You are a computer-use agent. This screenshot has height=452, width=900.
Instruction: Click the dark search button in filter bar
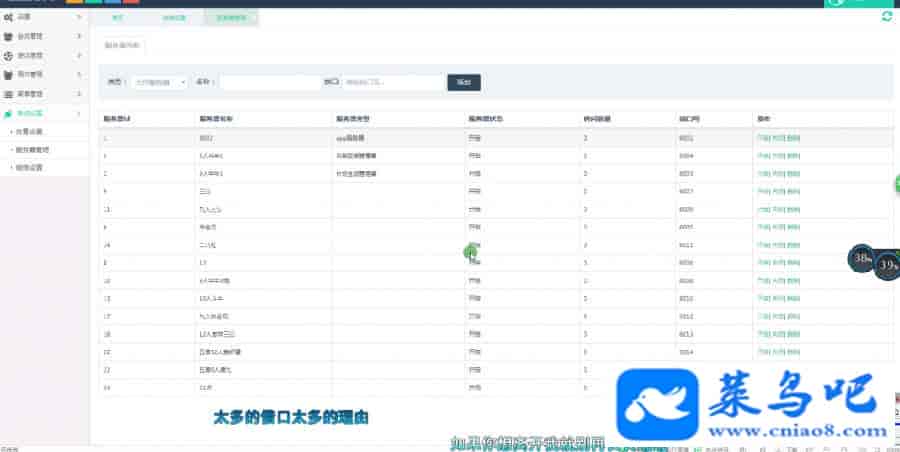click(x=463, y=82)
